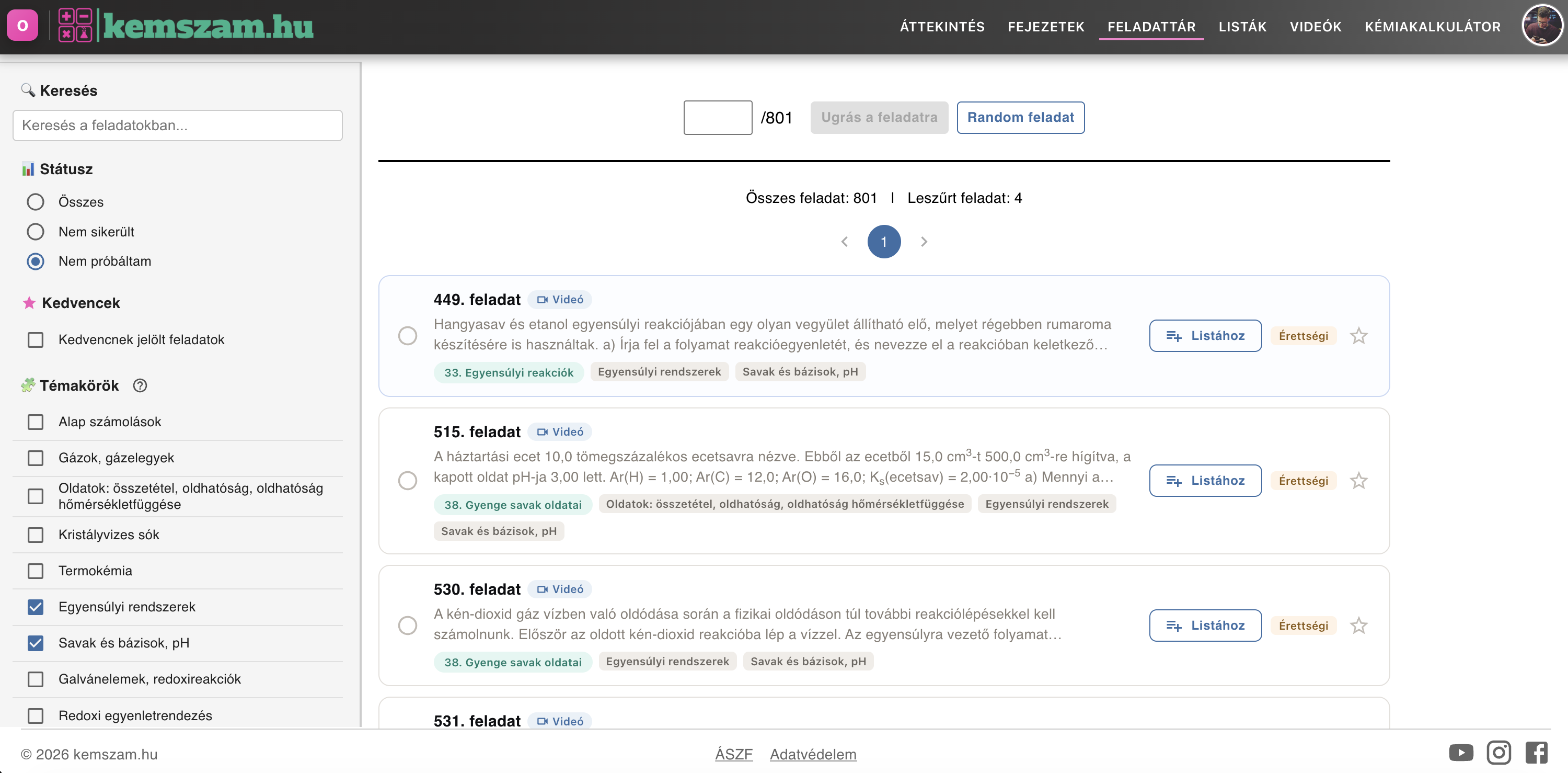Click the Érettségi tag on task 530
This screenshot has width=1568, height=773.
point(1303,626)
